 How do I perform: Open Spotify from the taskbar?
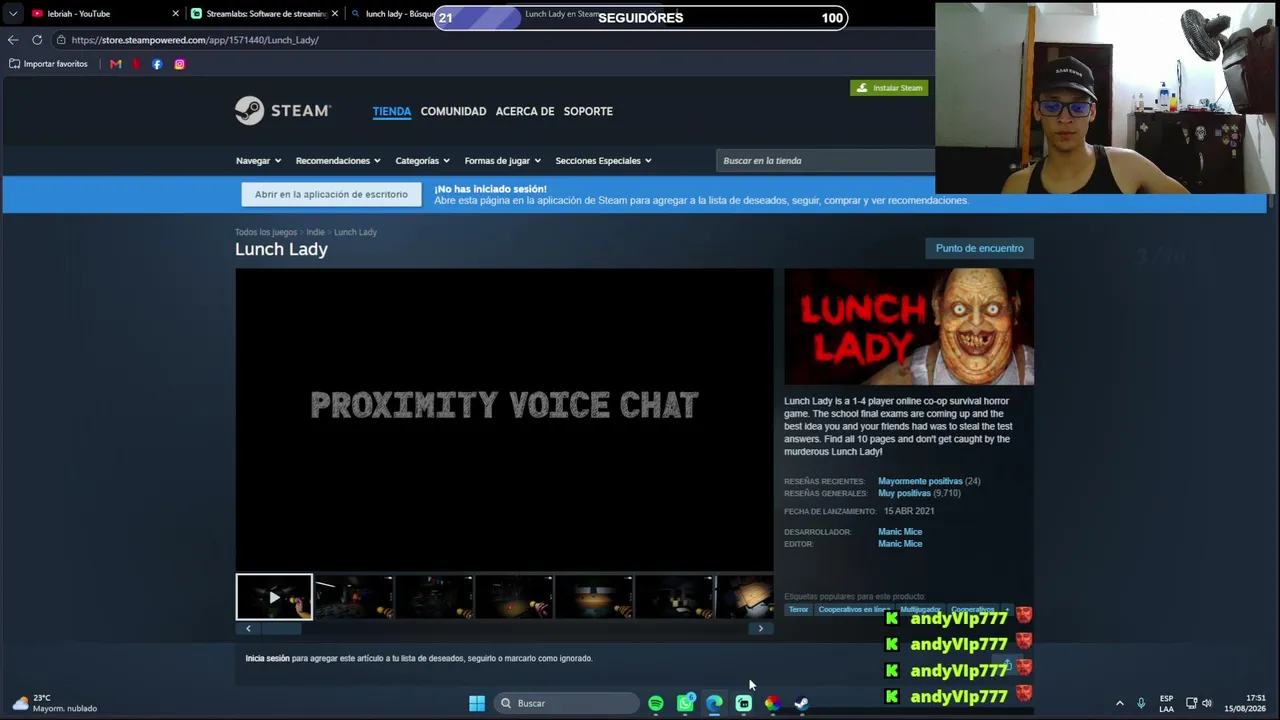656,703
